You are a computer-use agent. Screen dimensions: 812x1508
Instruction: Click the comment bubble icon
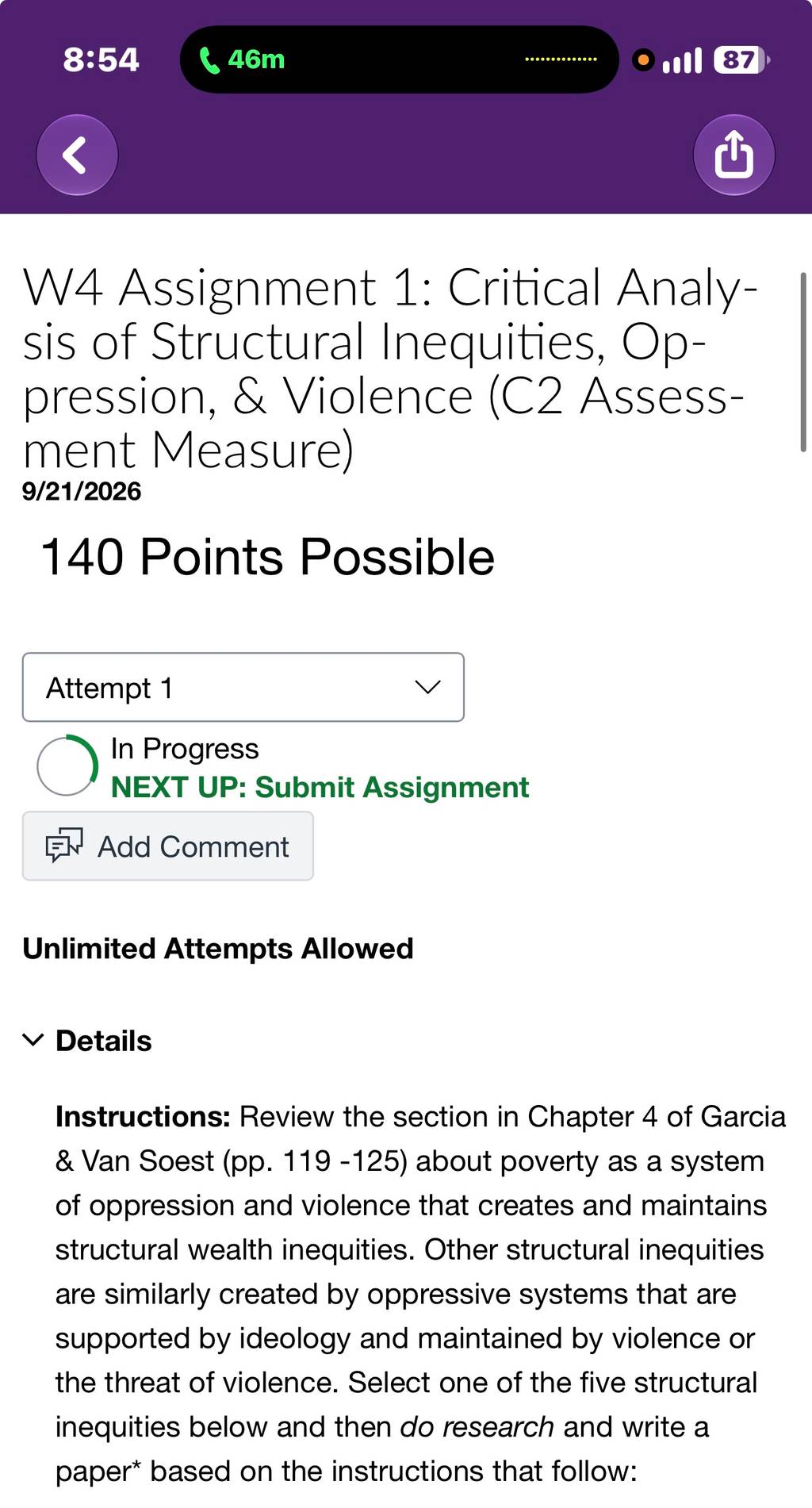tap(64, 846)
